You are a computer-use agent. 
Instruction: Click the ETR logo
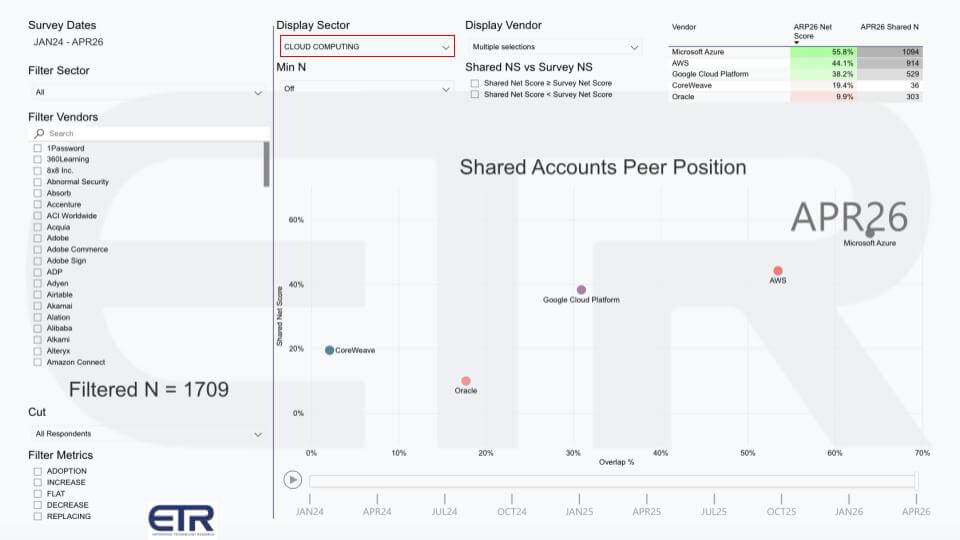click(x=181, y=520)
